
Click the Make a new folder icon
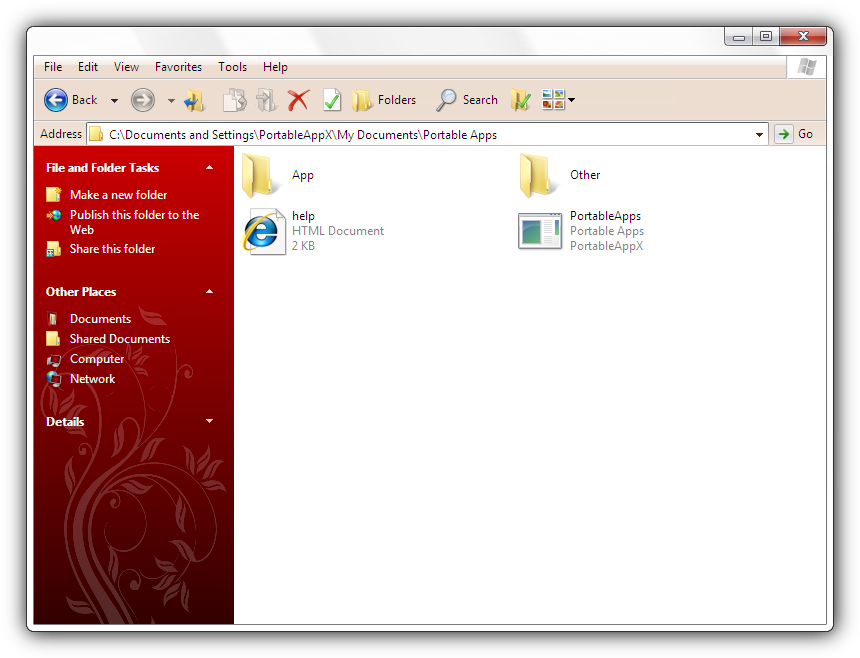click(x=53, y=195)
